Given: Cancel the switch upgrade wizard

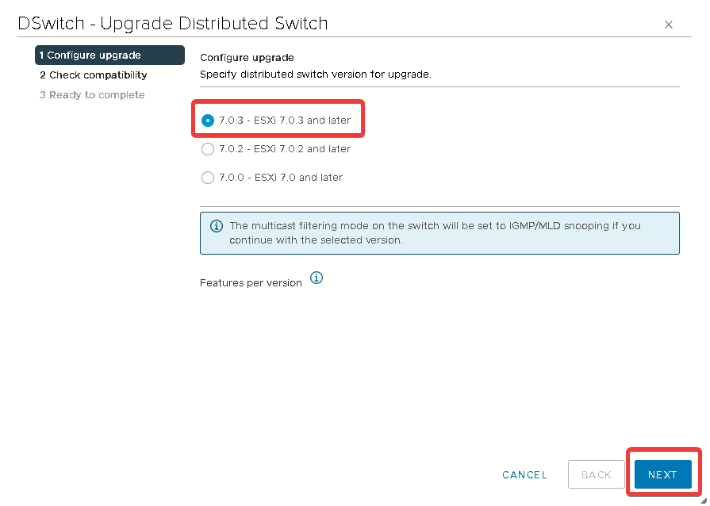Looking at the screenshot, I should pyautogui.click(x=525, y=475).
